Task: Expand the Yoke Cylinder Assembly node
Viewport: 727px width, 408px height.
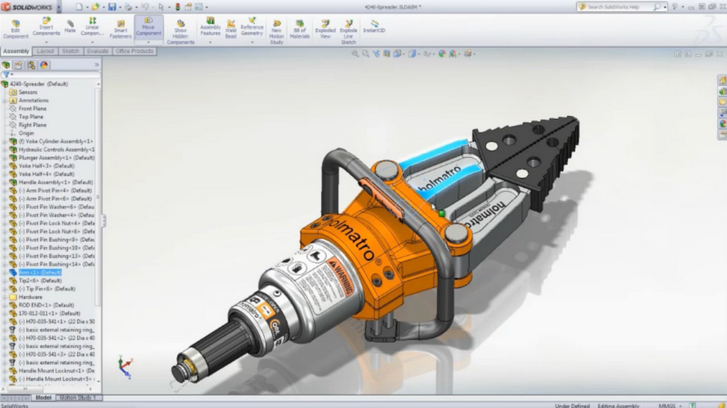Action: point(5,141)
